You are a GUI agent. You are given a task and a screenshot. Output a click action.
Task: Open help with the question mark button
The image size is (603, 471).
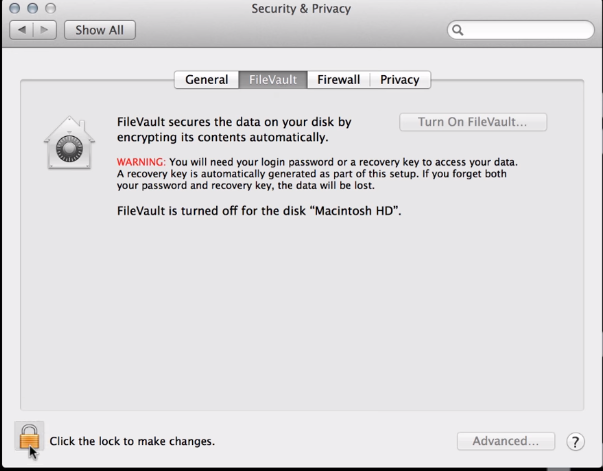[575, 442]
